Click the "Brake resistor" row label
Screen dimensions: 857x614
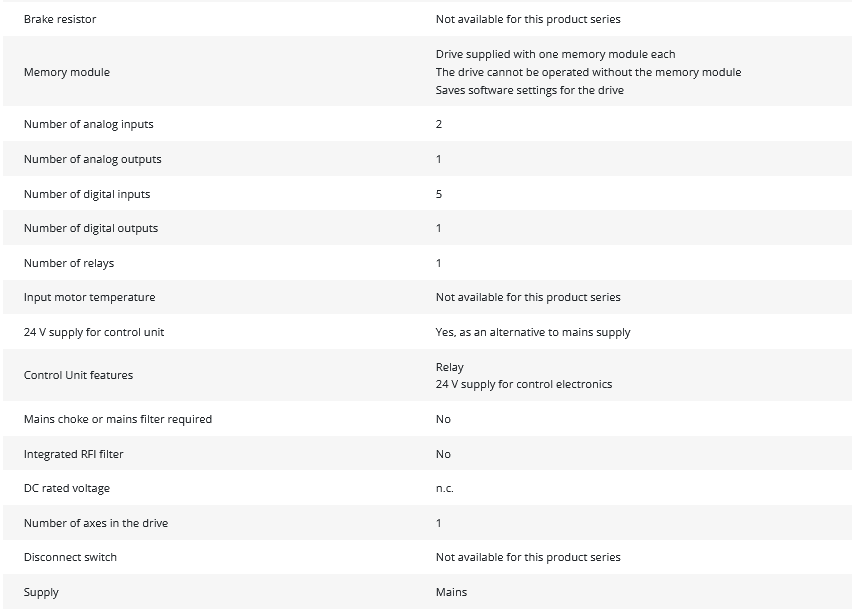[60, 19]
